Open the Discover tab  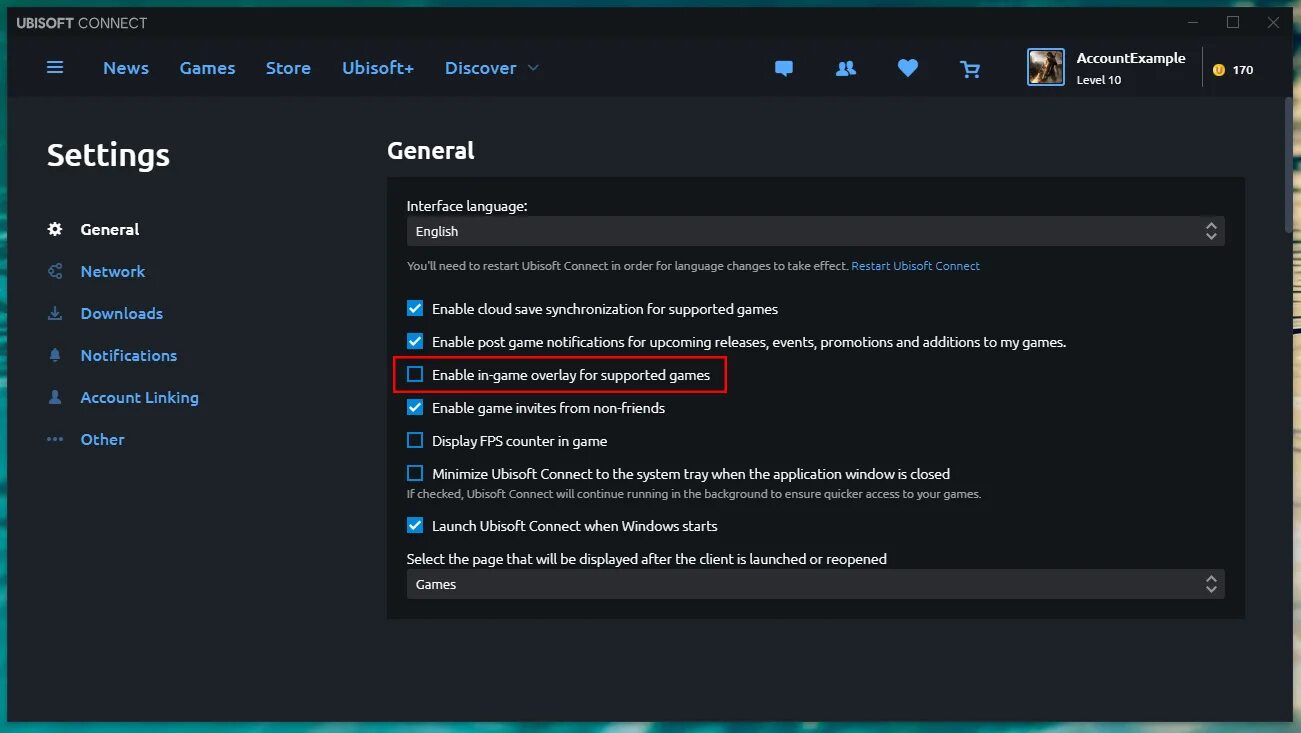point(481,68)
